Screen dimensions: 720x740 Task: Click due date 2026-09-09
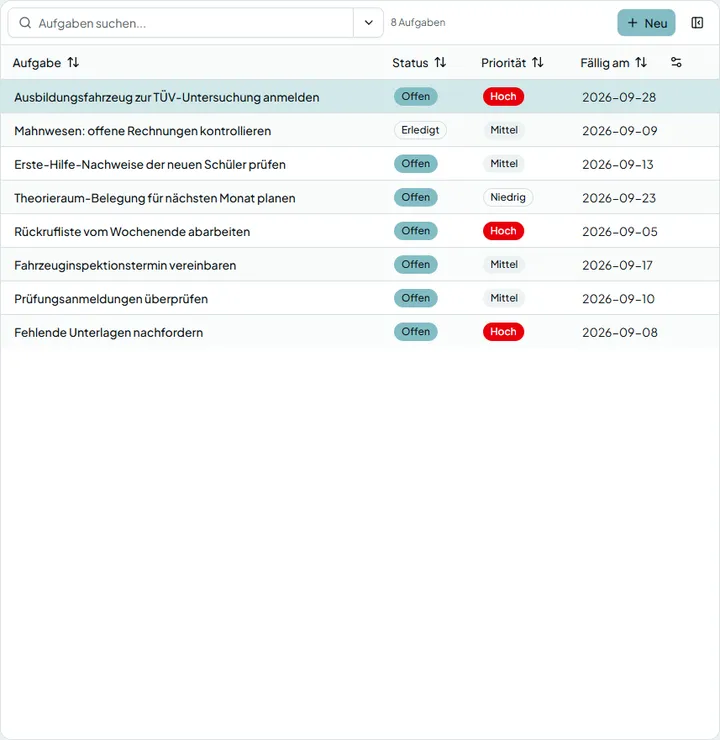[620, 131]
